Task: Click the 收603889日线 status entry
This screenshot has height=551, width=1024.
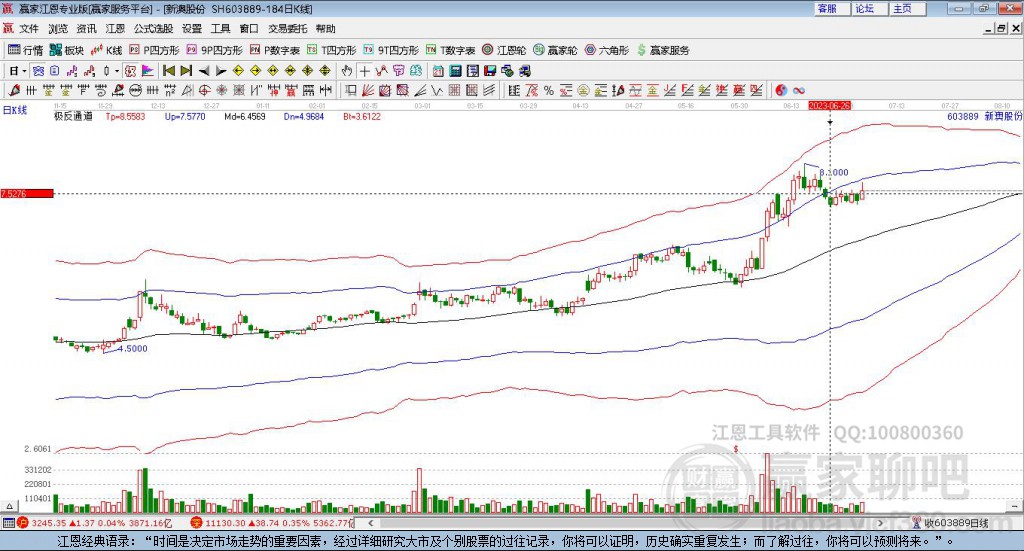Action: pos(951,523)
